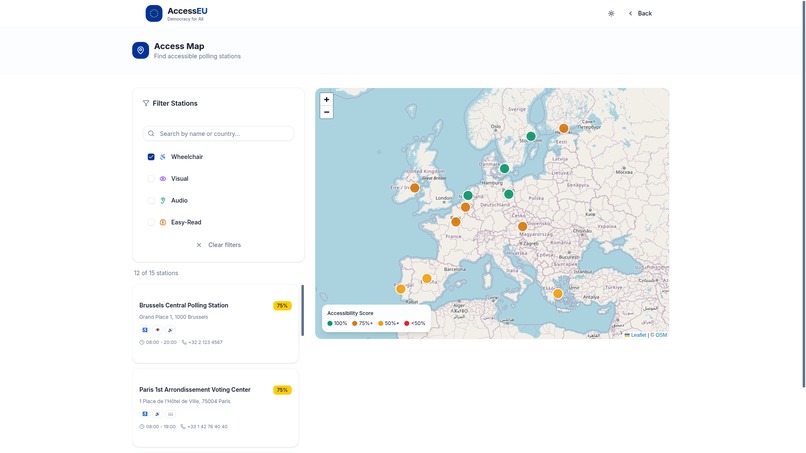
Task: Go back using the Back button
Action: (x=640, y=13)
